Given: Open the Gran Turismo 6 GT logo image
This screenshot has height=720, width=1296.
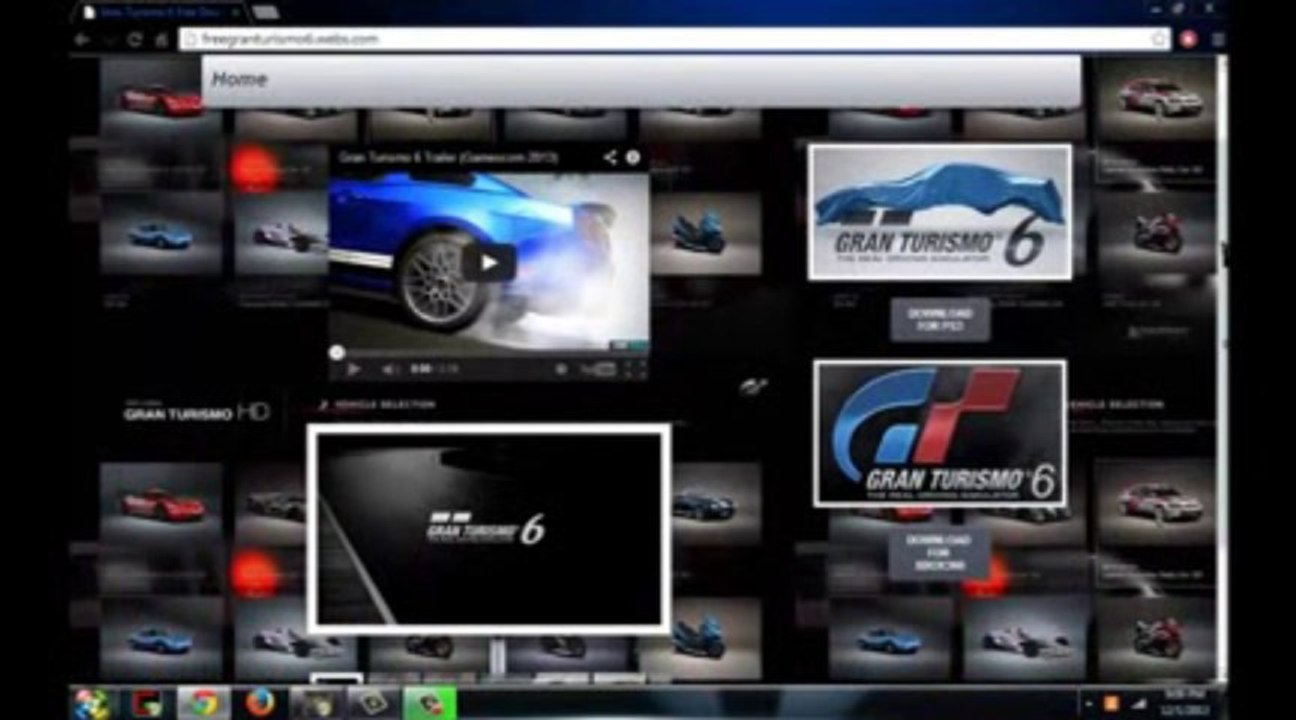Looking at the screenshot, I should pyautogui.click(x=939, y=433).
